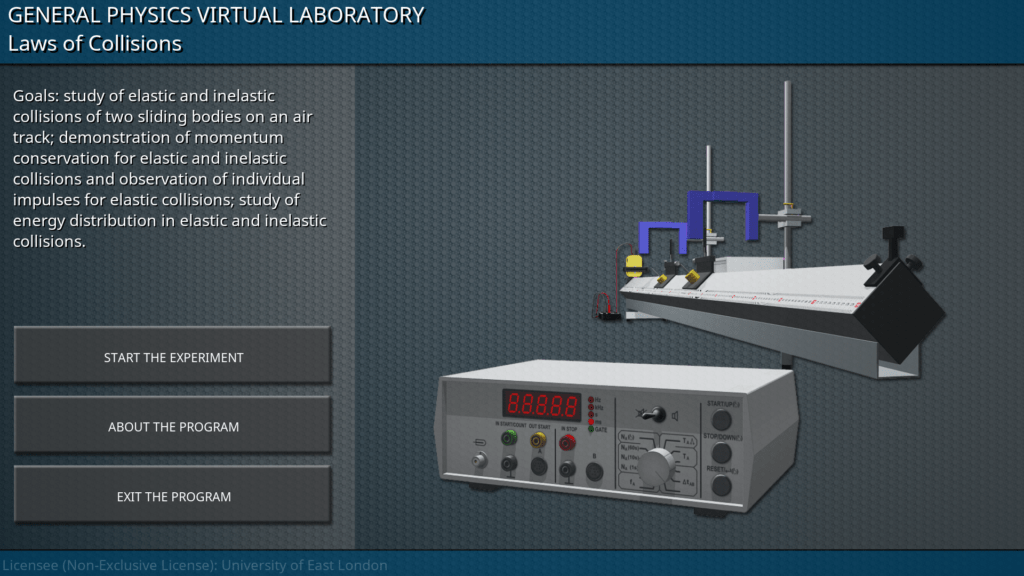Select EXIT THE PROGRAM
This screenshot has width=1024, height=576.
pyautogui.click(x=172, y=497)
